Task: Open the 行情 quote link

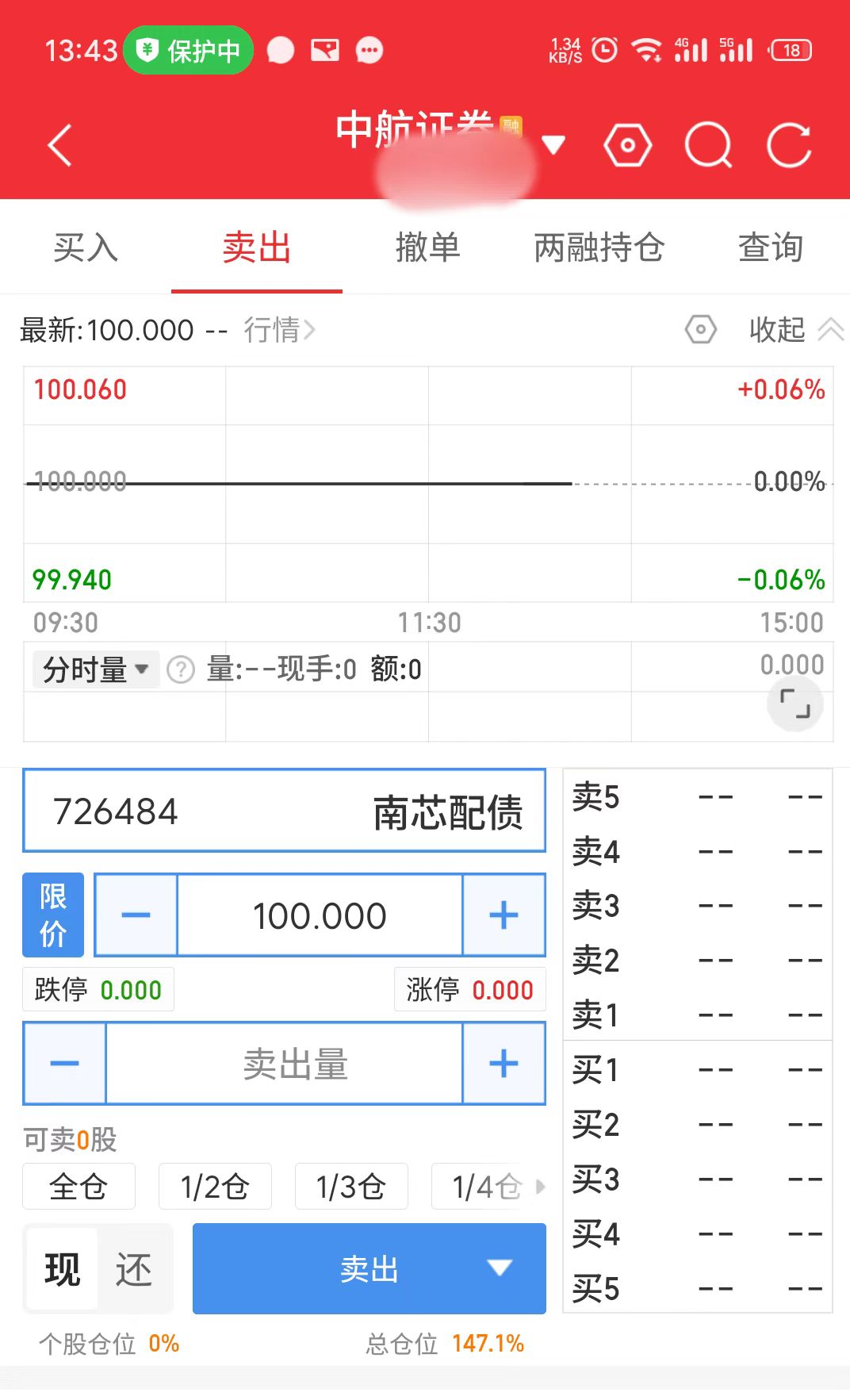Action: (279, 330)
